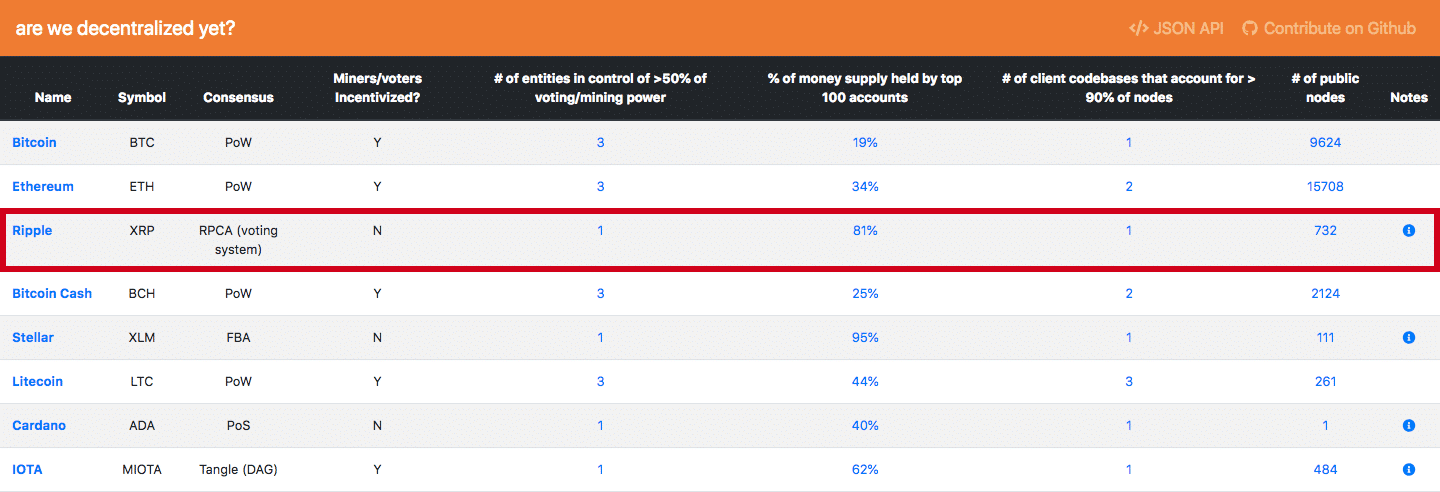Open the IOTA name link
Screen dimensions: 1440x492
pos(27,469)
